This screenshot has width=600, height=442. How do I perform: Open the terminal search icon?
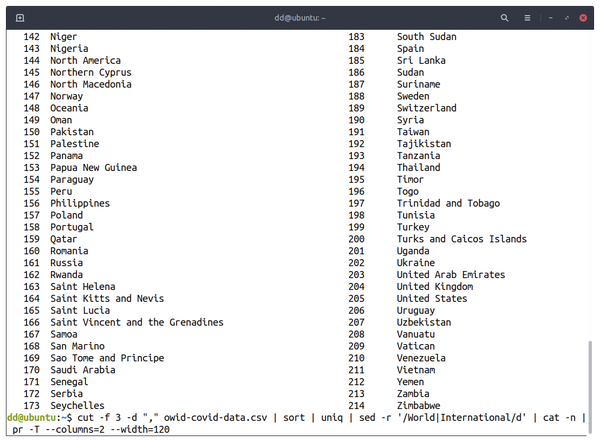504,18
